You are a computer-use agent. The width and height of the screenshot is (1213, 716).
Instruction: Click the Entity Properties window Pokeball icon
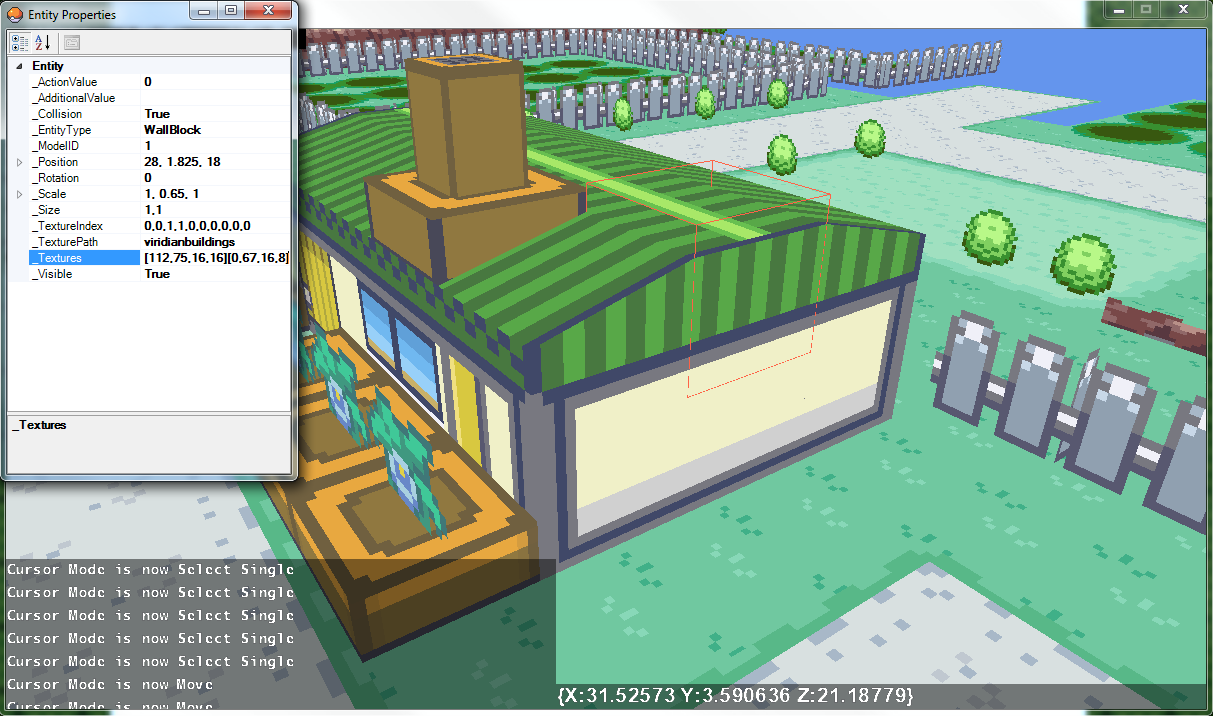pyautogui.click(x=15, y=15)
